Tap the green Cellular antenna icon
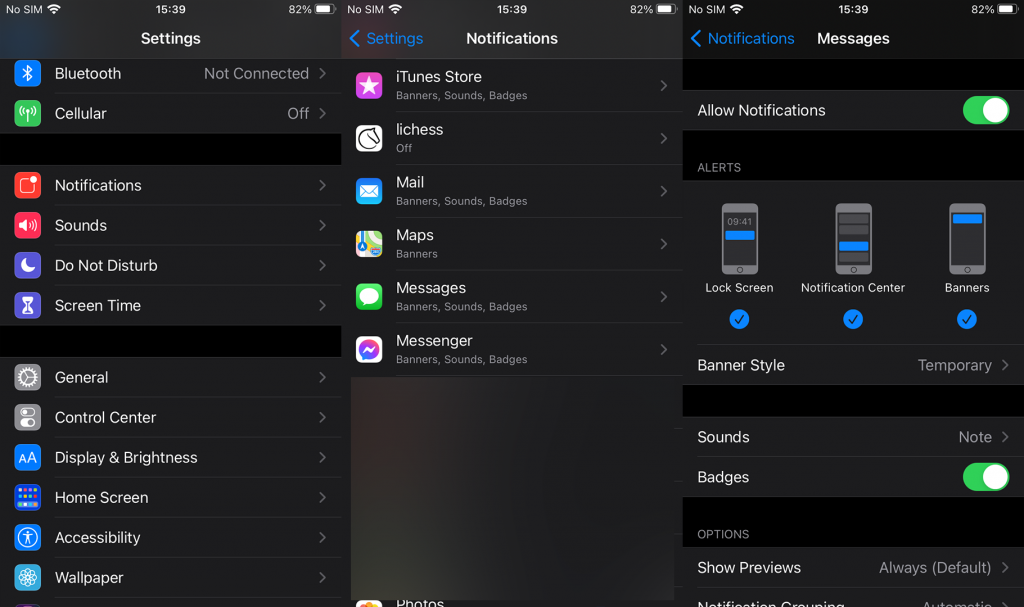Image resolution: width=1024 pixels, height=607 pixels. [x=27, y=113]
